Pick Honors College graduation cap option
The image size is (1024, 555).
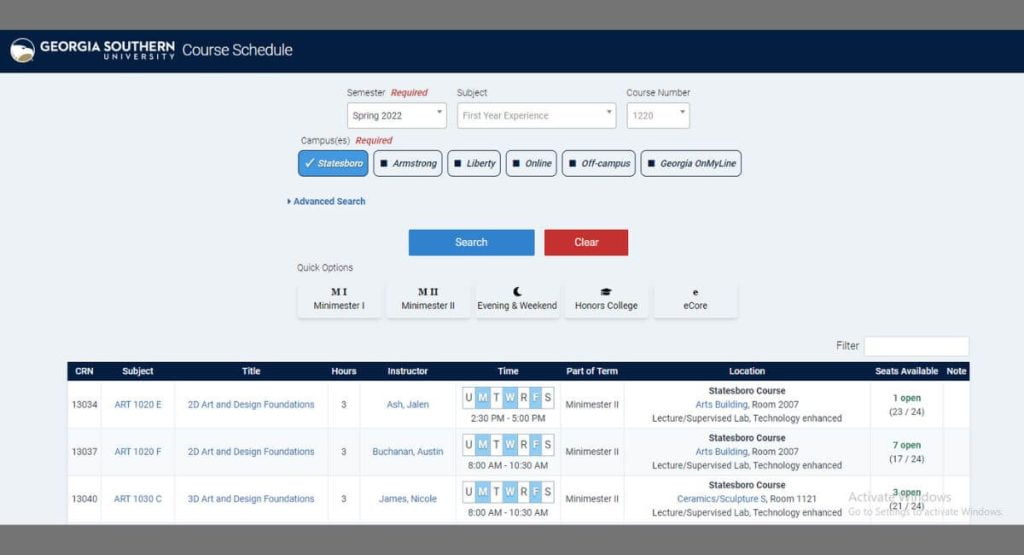[x=606, y=299]
